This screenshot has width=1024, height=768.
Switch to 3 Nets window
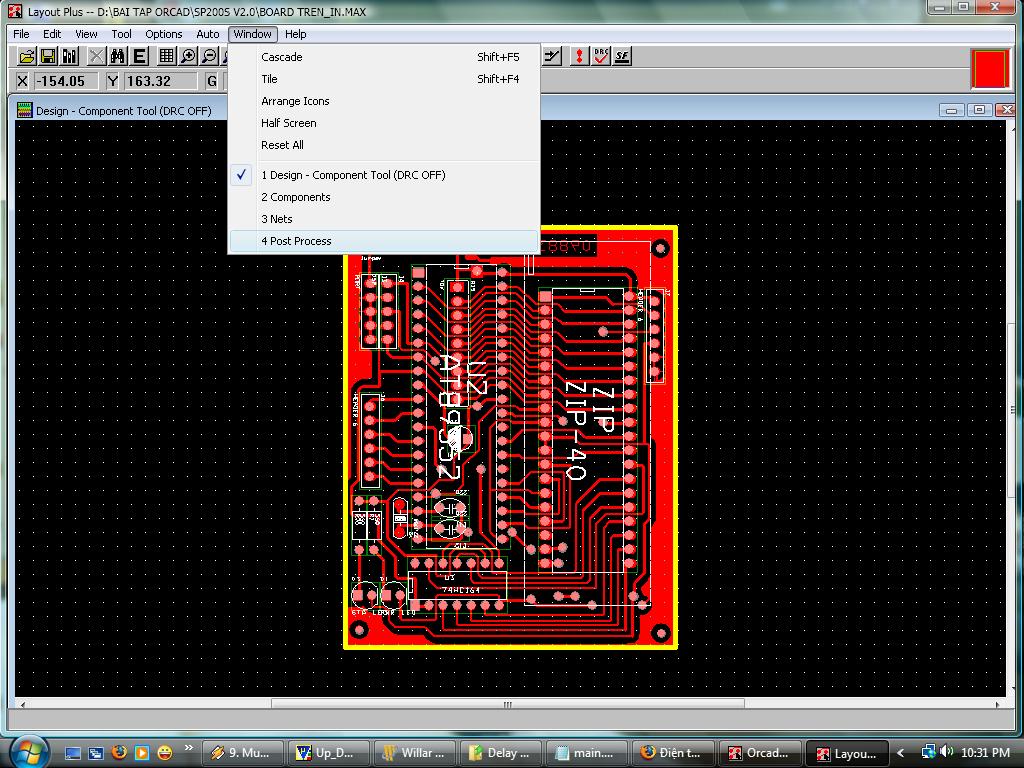coord(384,219)
